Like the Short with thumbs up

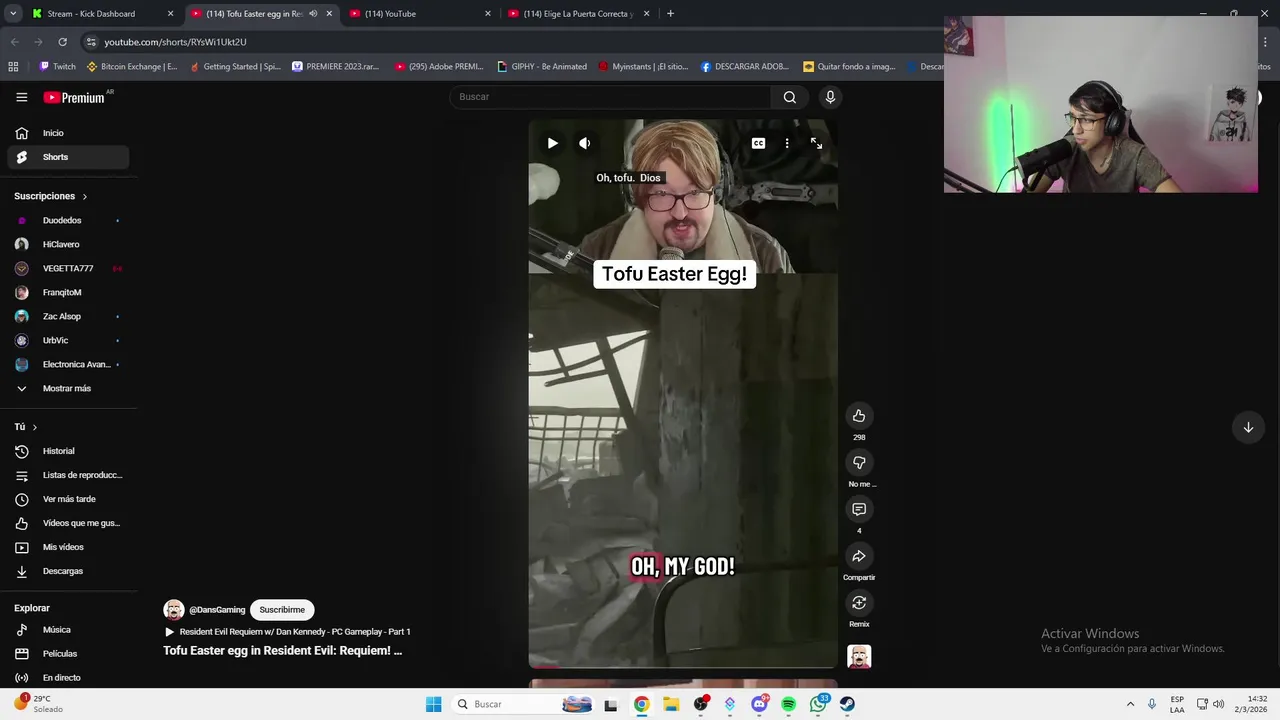[x=859, y=415]
